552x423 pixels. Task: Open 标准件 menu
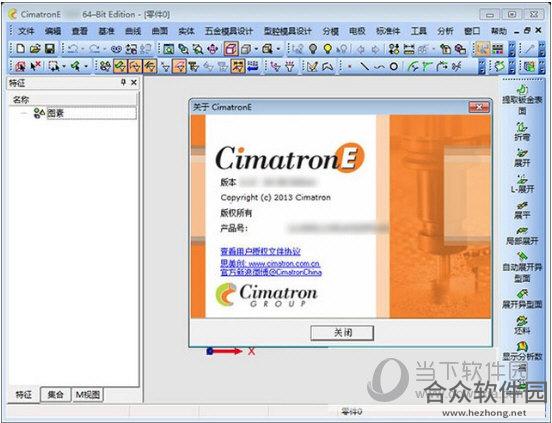[388, 31]
